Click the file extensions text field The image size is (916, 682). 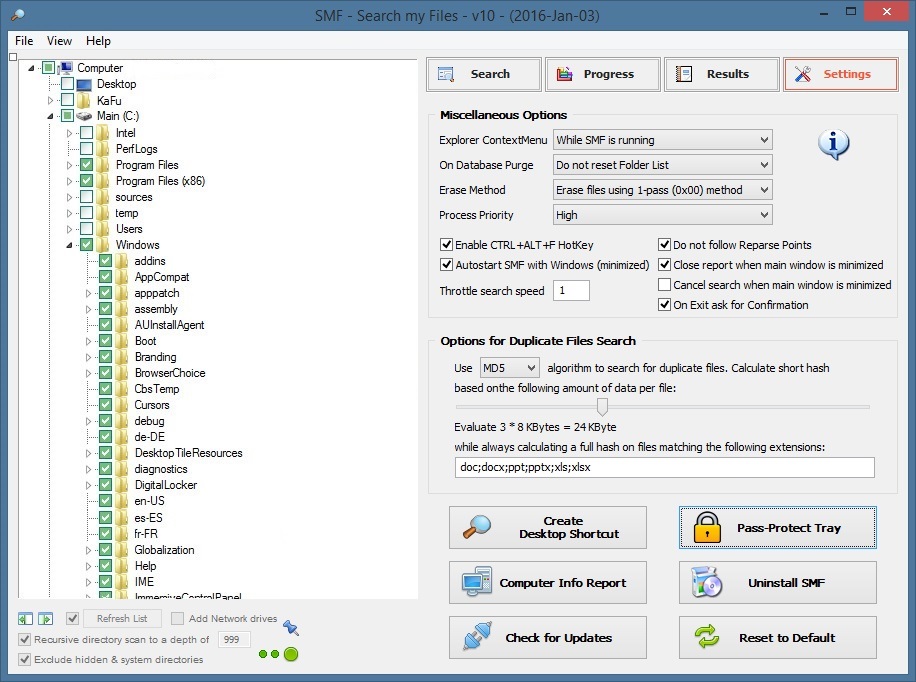pyautogui.click(x=664, y=467)
